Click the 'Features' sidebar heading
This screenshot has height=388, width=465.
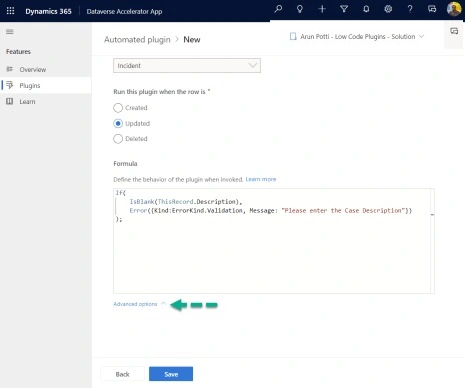pyautogui.click(x=18, y=52)
